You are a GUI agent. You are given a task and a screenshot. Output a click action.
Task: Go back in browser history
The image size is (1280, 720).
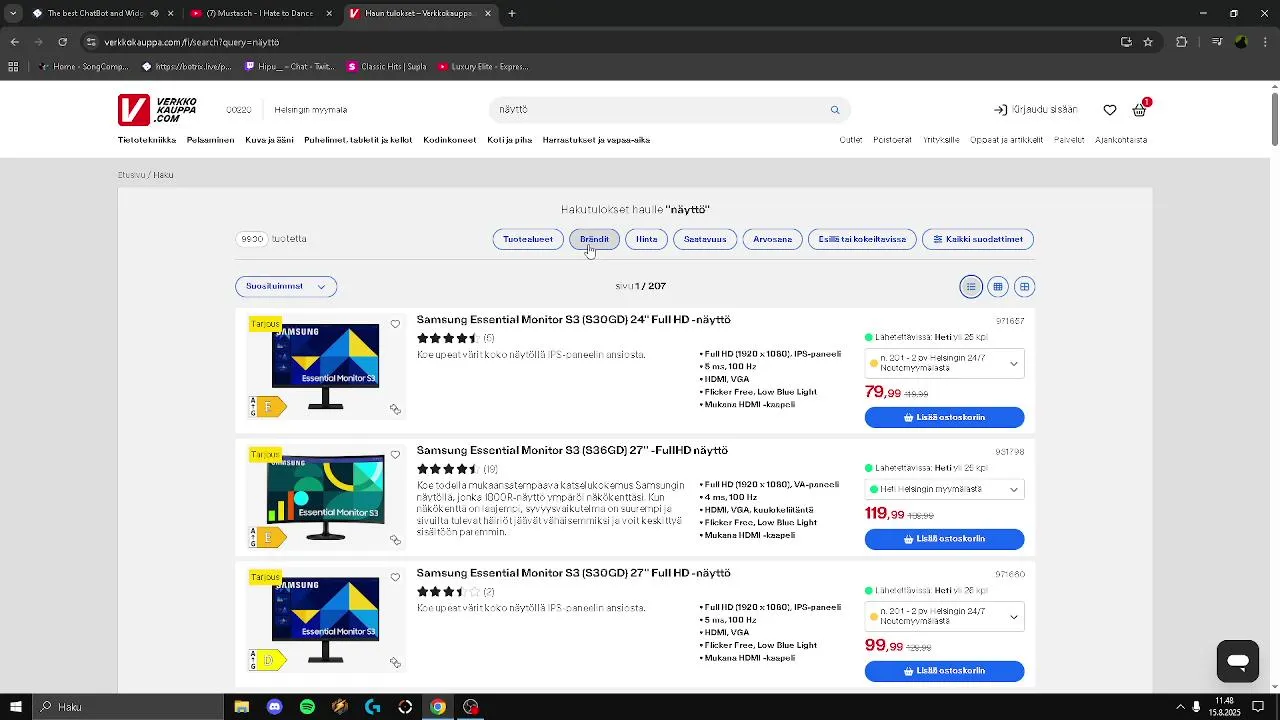[14, 42]
